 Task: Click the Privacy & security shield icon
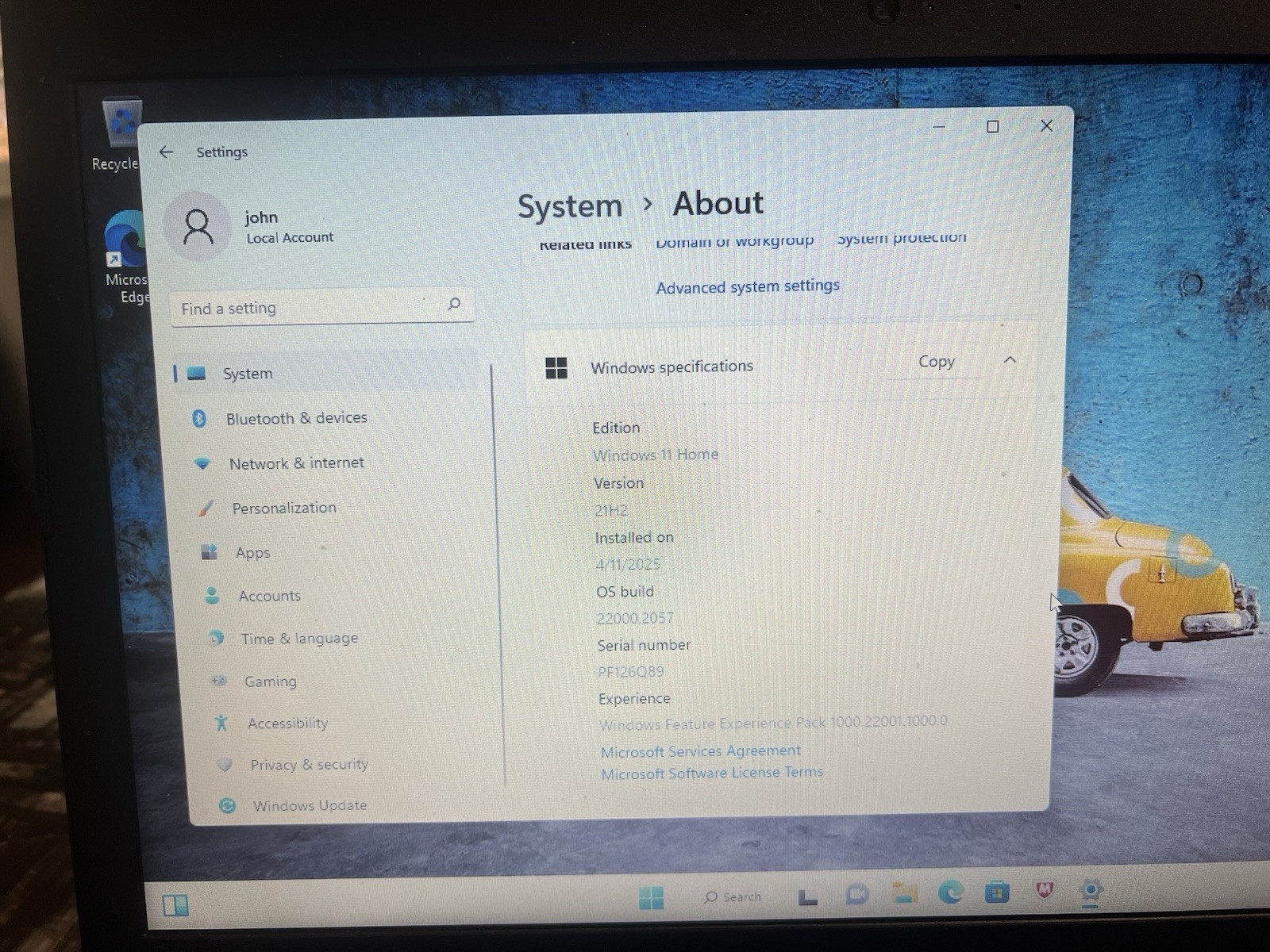click(225, 765)
